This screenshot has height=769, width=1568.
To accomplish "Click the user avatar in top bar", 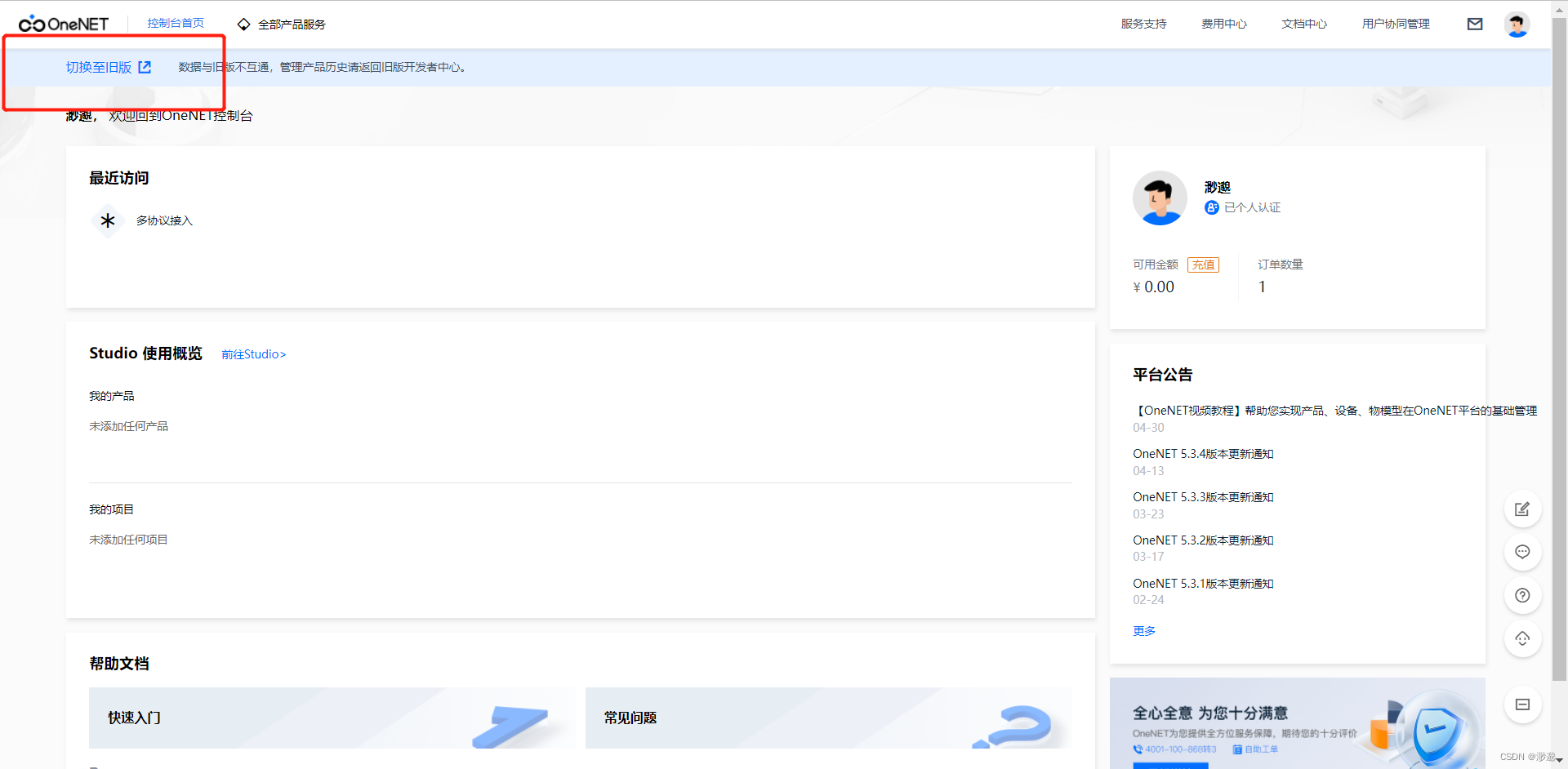I will point(1517,24).
